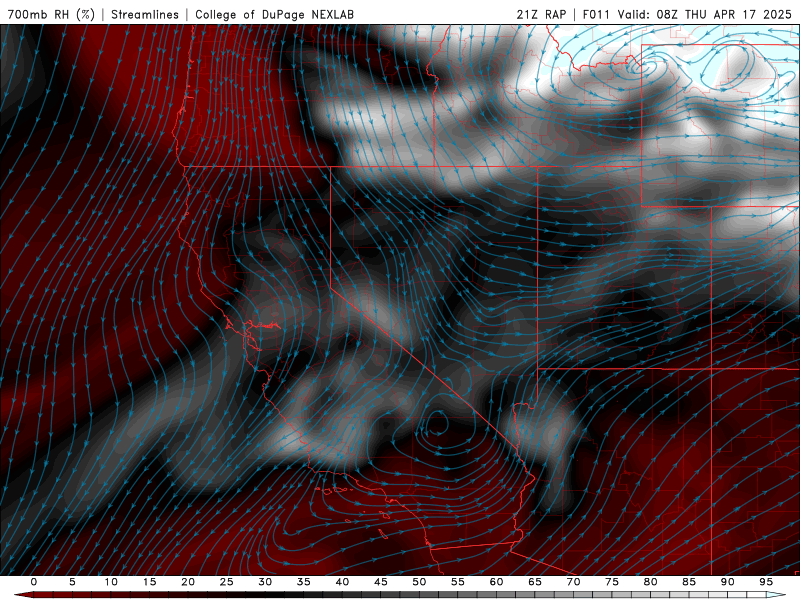
Task: Click the "10" value on the color scale
Action: click(x=111, y=582)
